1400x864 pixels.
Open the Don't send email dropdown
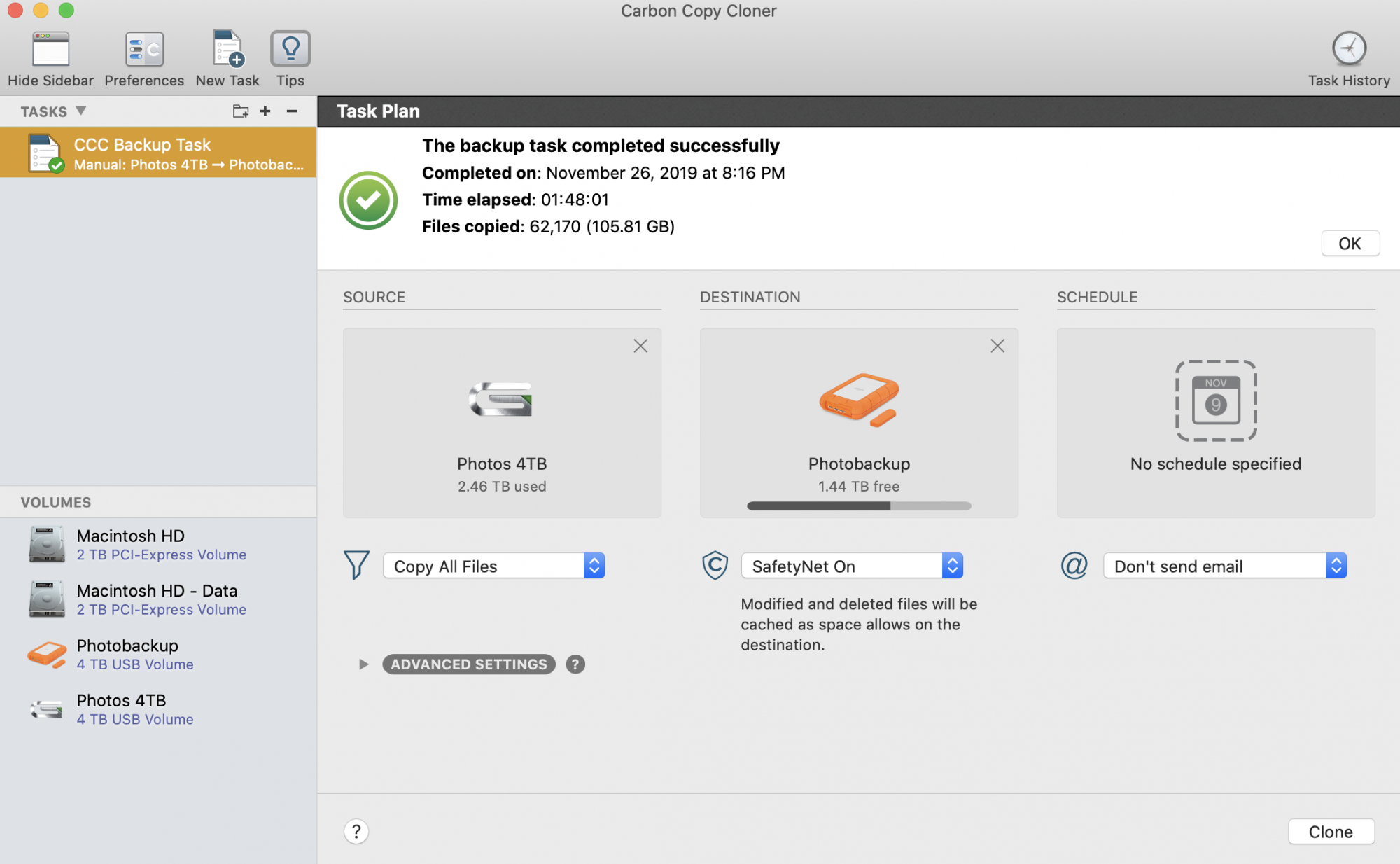[x=1225, y=566]
